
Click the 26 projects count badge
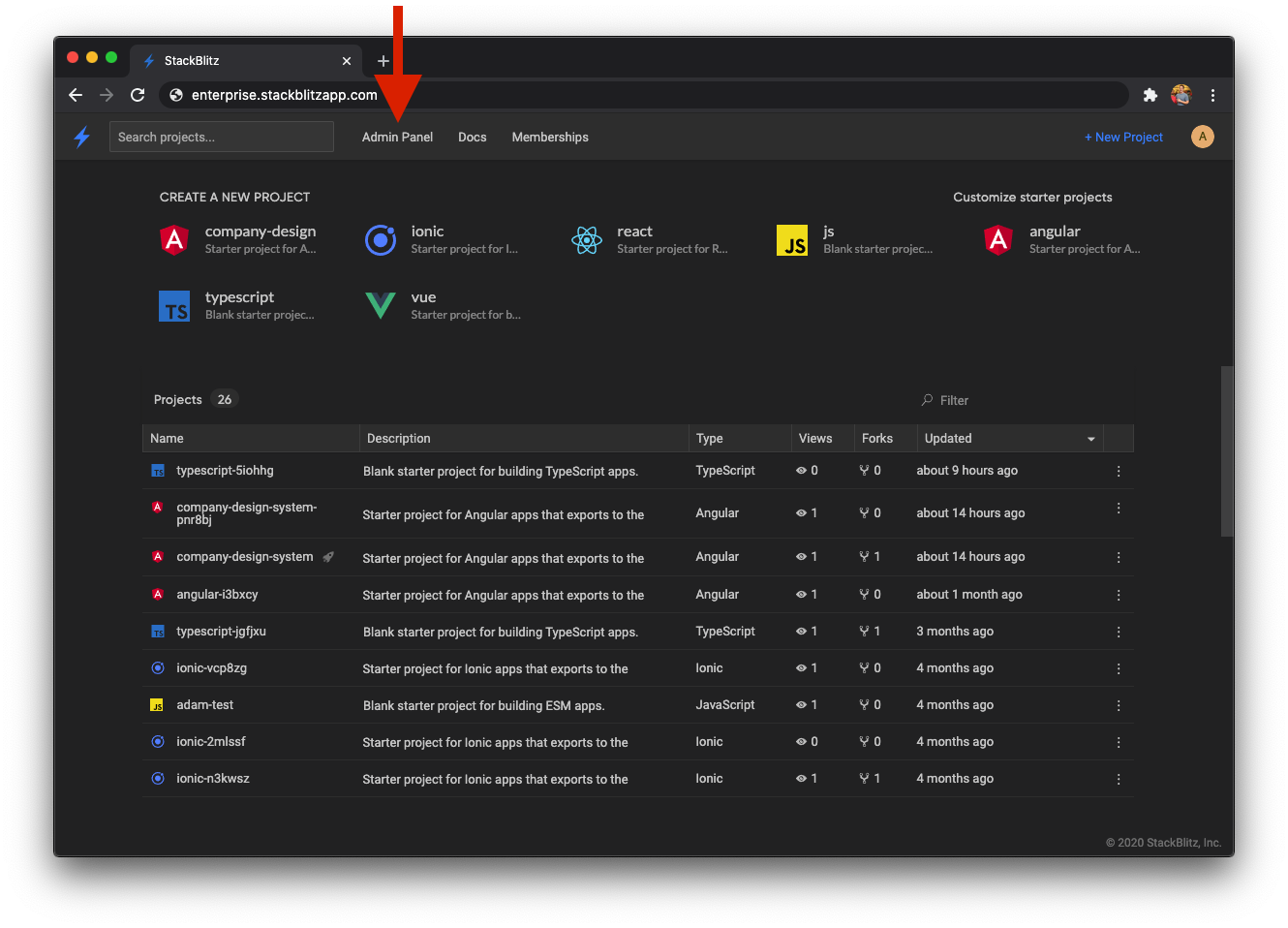click(225, 400)
